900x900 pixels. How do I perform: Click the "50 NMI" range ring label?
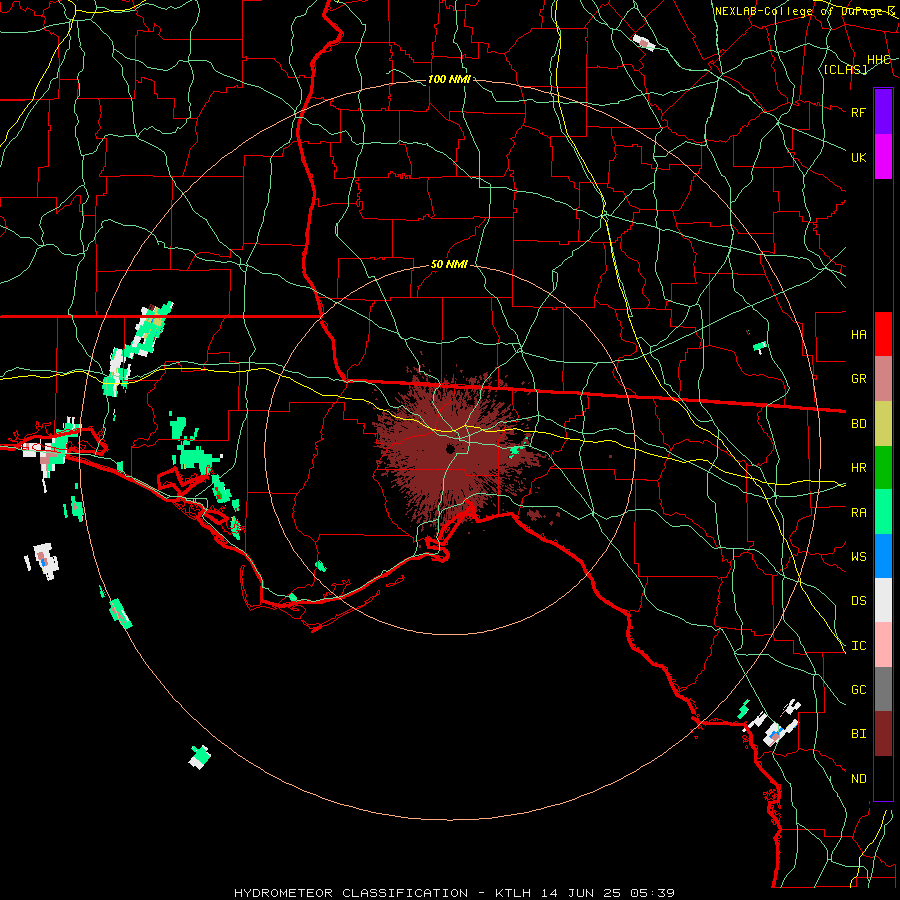(449, 264)
